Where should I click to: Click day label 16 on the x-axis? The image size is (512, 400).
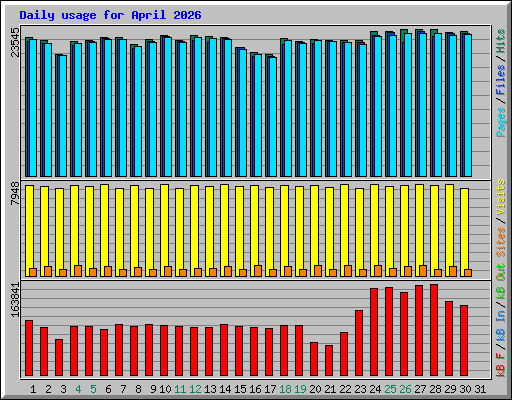(x=255, y=389)
